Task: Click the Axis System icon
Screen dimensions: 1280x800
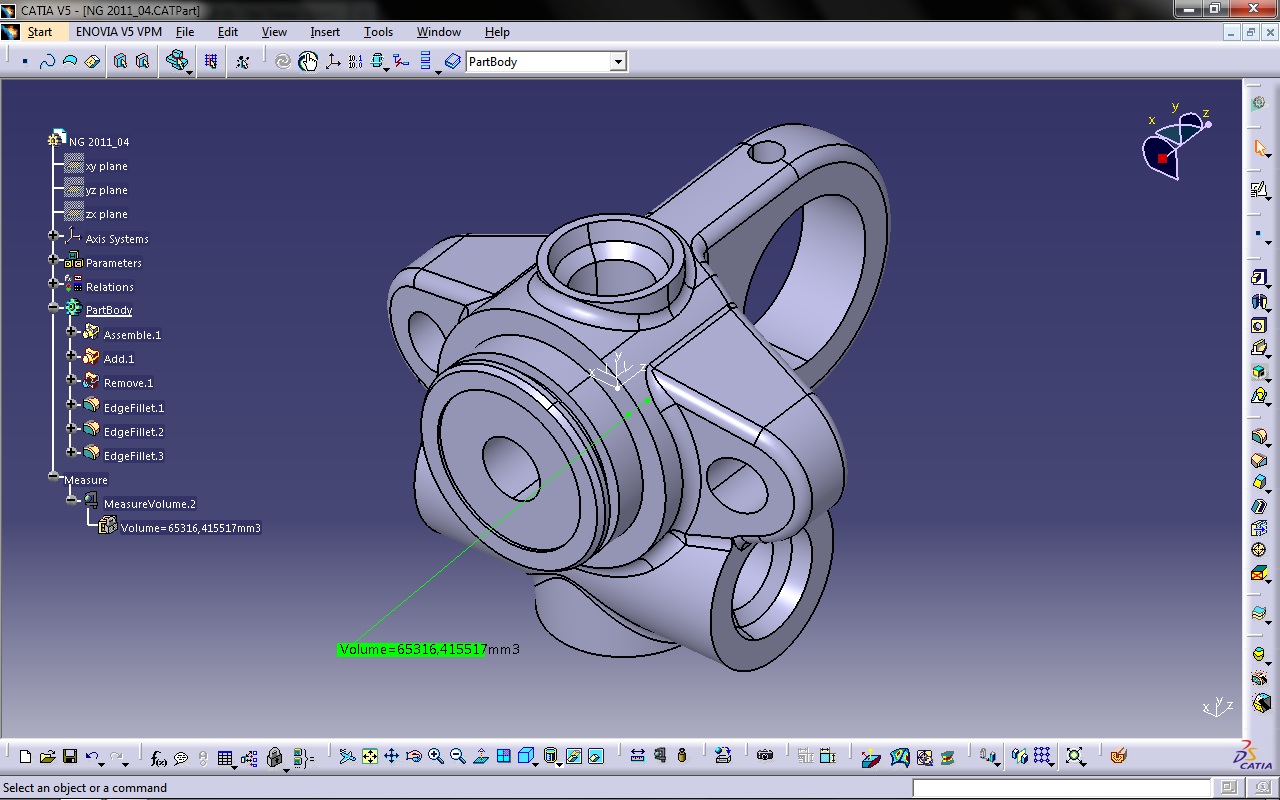Action: pyautogui.click(x=333, y=62)
